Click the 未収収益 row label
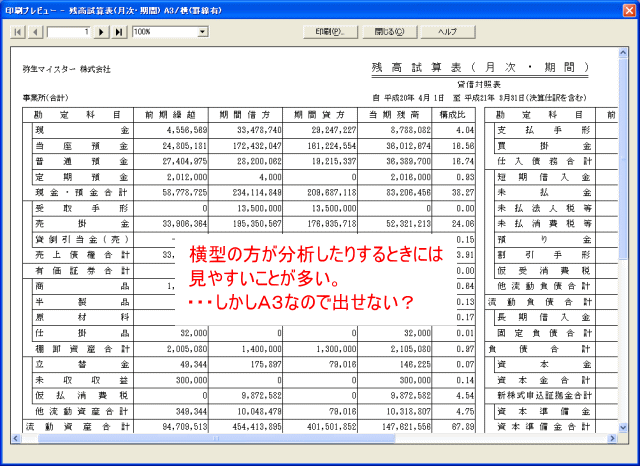Image resolution: width=640 pixels, height=466 pixels. pos(82,380)
